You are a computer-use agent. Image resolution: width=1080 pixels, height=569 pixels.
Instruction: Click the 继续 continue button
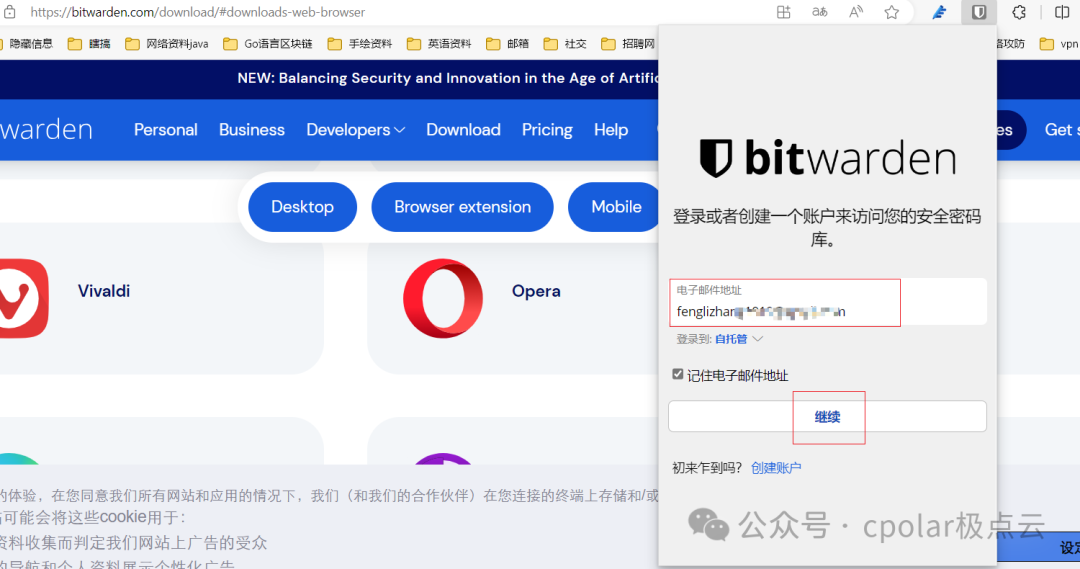pos(827,417)
